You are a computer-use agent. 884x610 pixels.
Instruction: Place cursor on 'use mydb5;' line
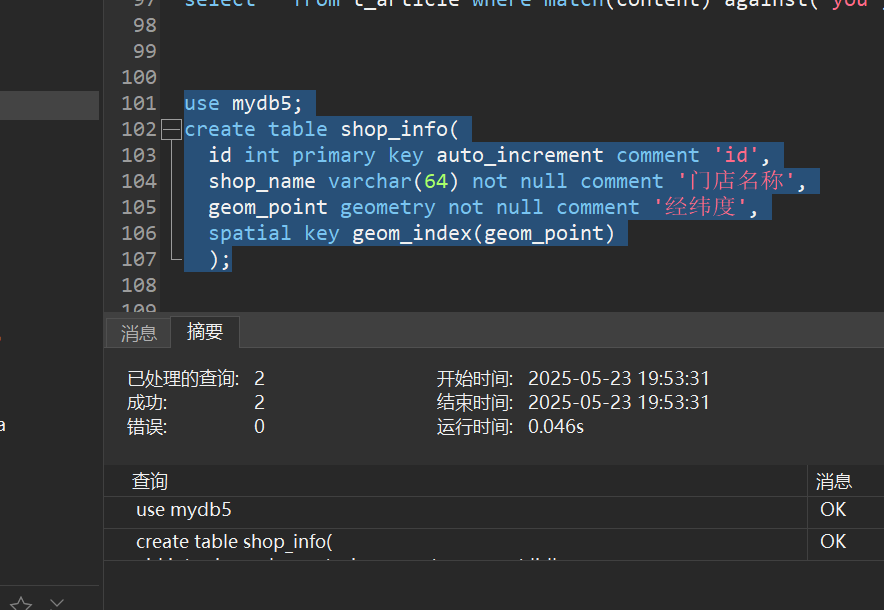point(243,104)
